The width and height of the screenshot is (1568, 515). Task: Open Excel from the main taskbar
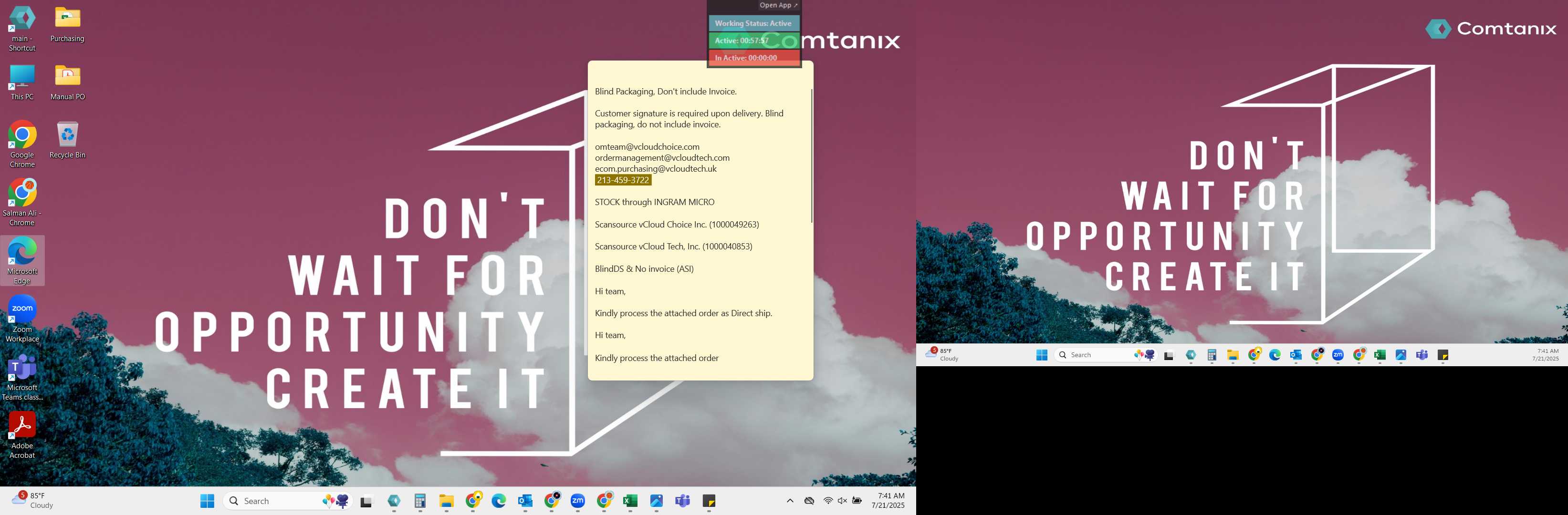click(630, 501)
